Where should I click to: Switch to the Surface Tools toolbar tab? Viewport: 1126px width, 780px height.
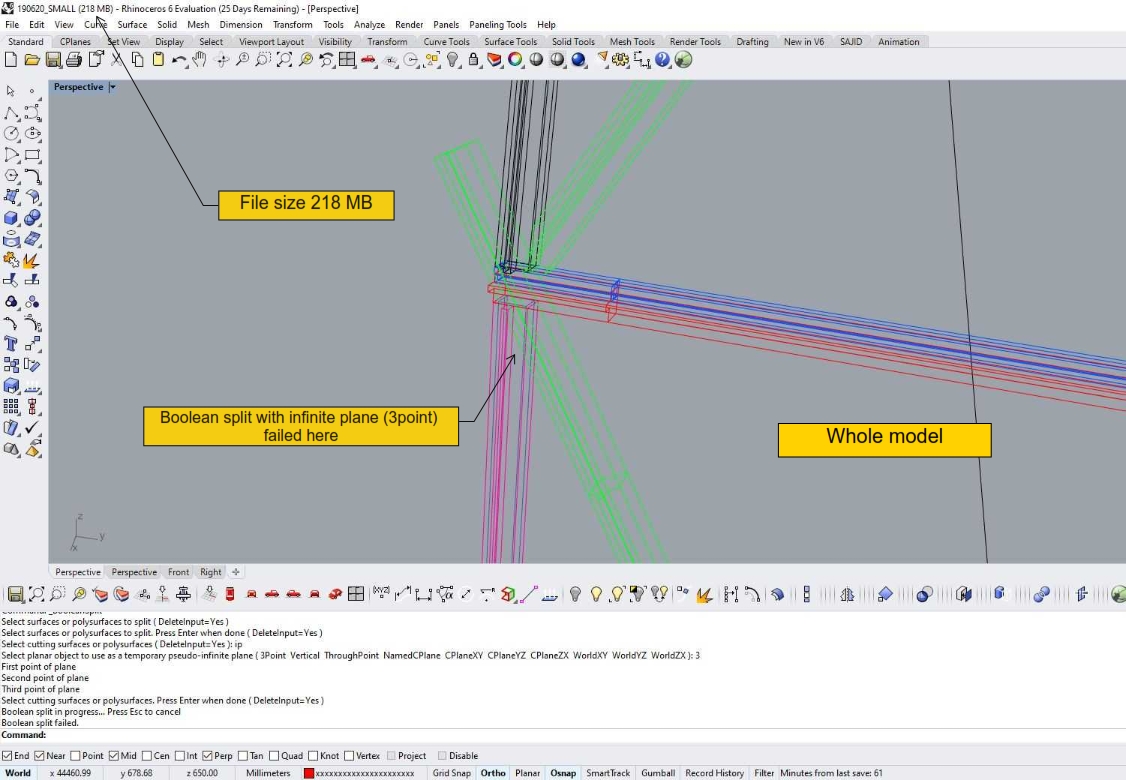click(x=510, y=42)
